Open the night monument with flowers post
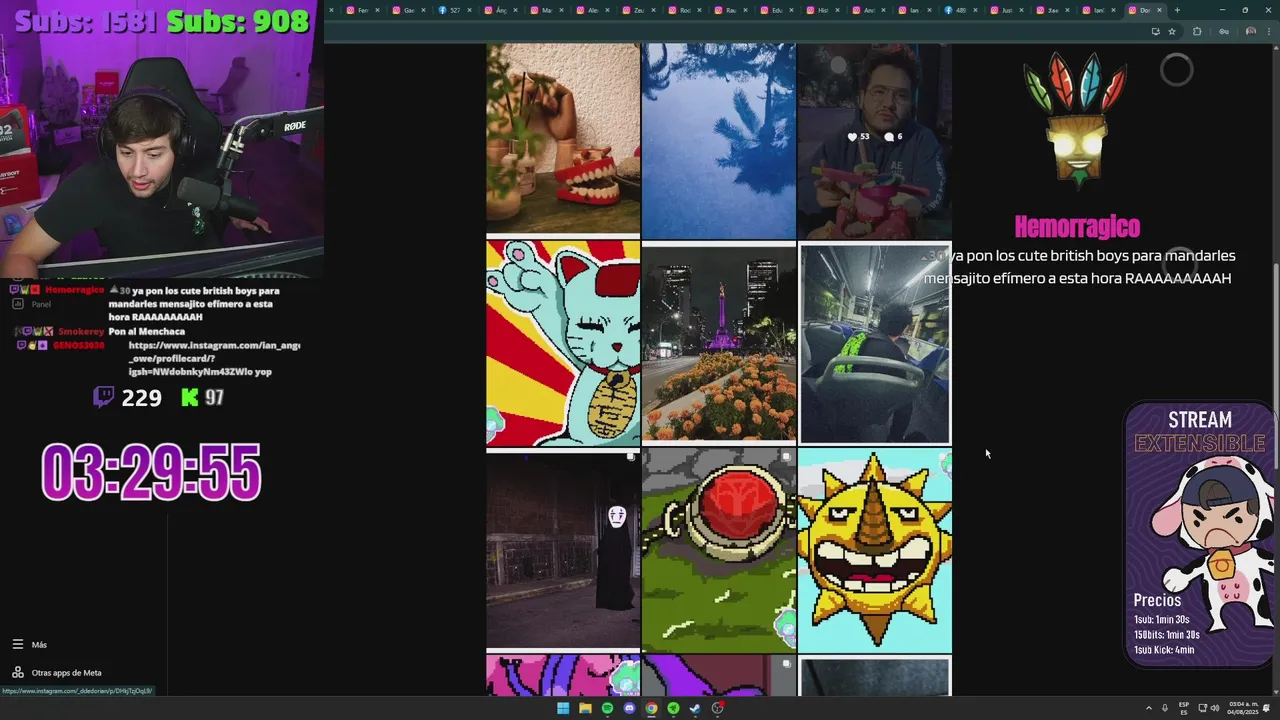The height and width of the screenshot is (720, 1280). (719, 343)
